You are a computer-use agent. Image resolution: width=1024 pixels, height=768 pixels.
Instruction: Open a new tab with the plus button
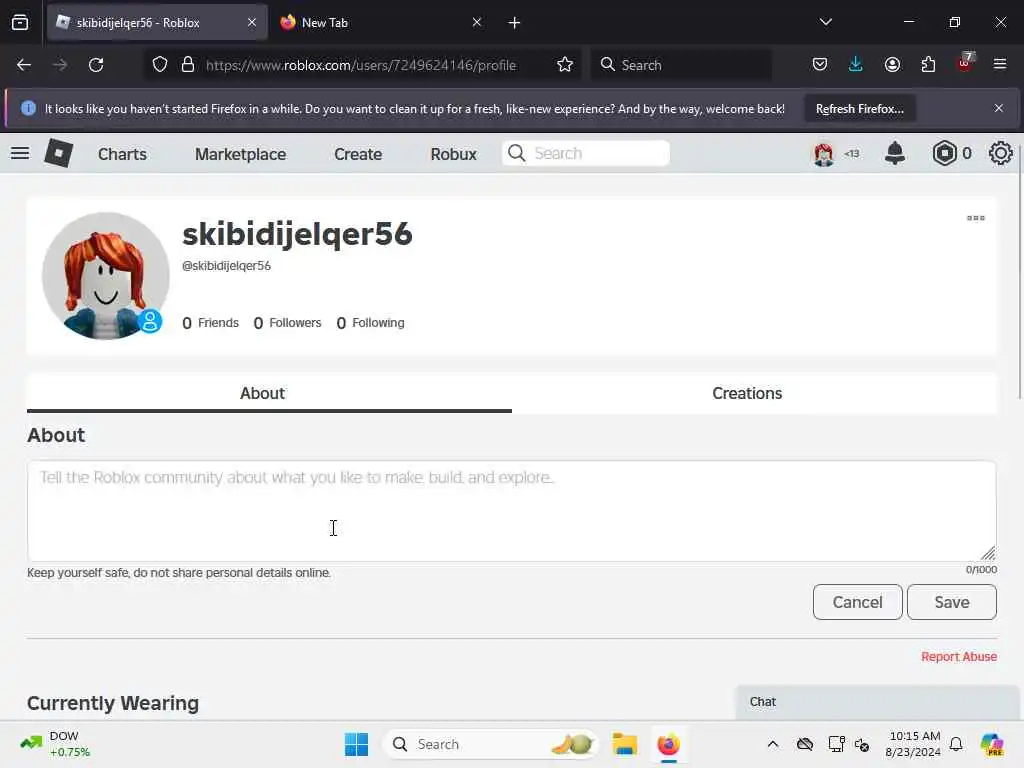pyautogui.click(x=515, y=23)
